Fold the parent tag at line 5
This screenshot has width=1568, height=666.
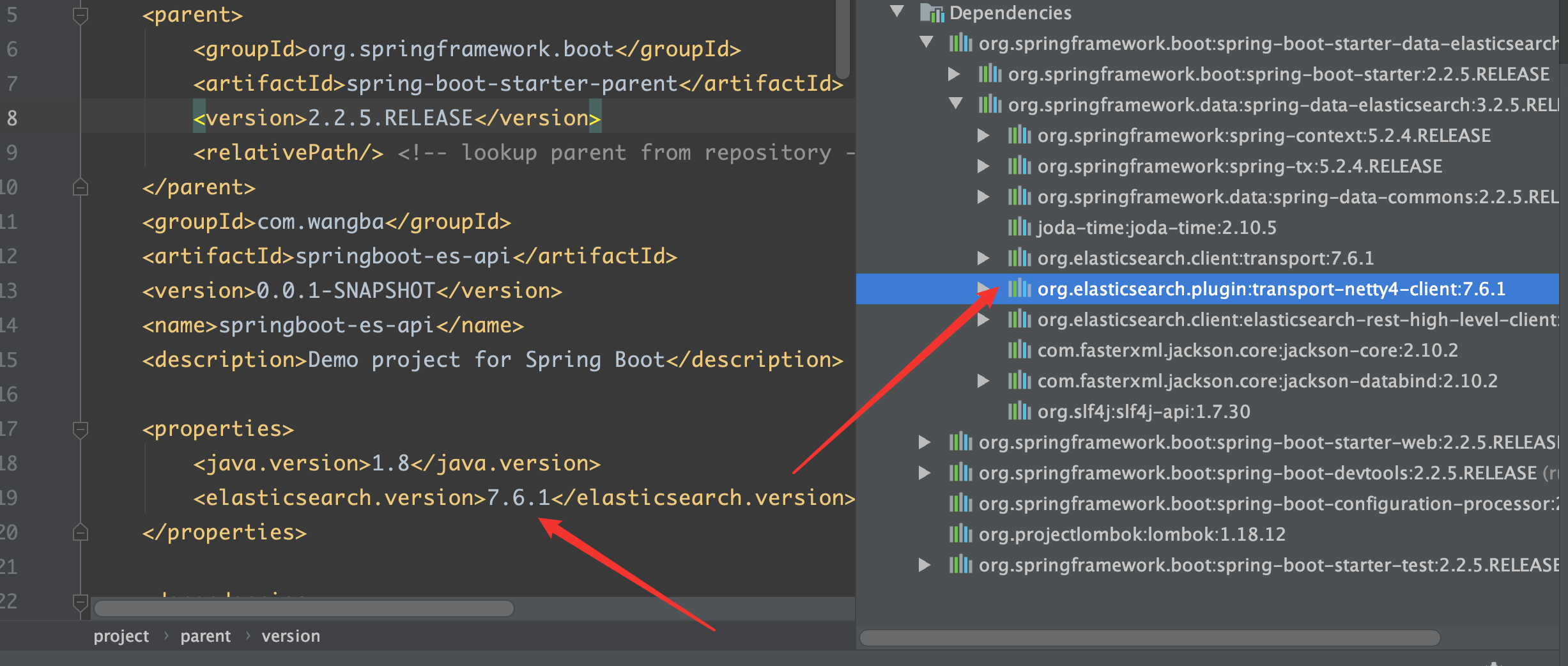click(80, 15)
